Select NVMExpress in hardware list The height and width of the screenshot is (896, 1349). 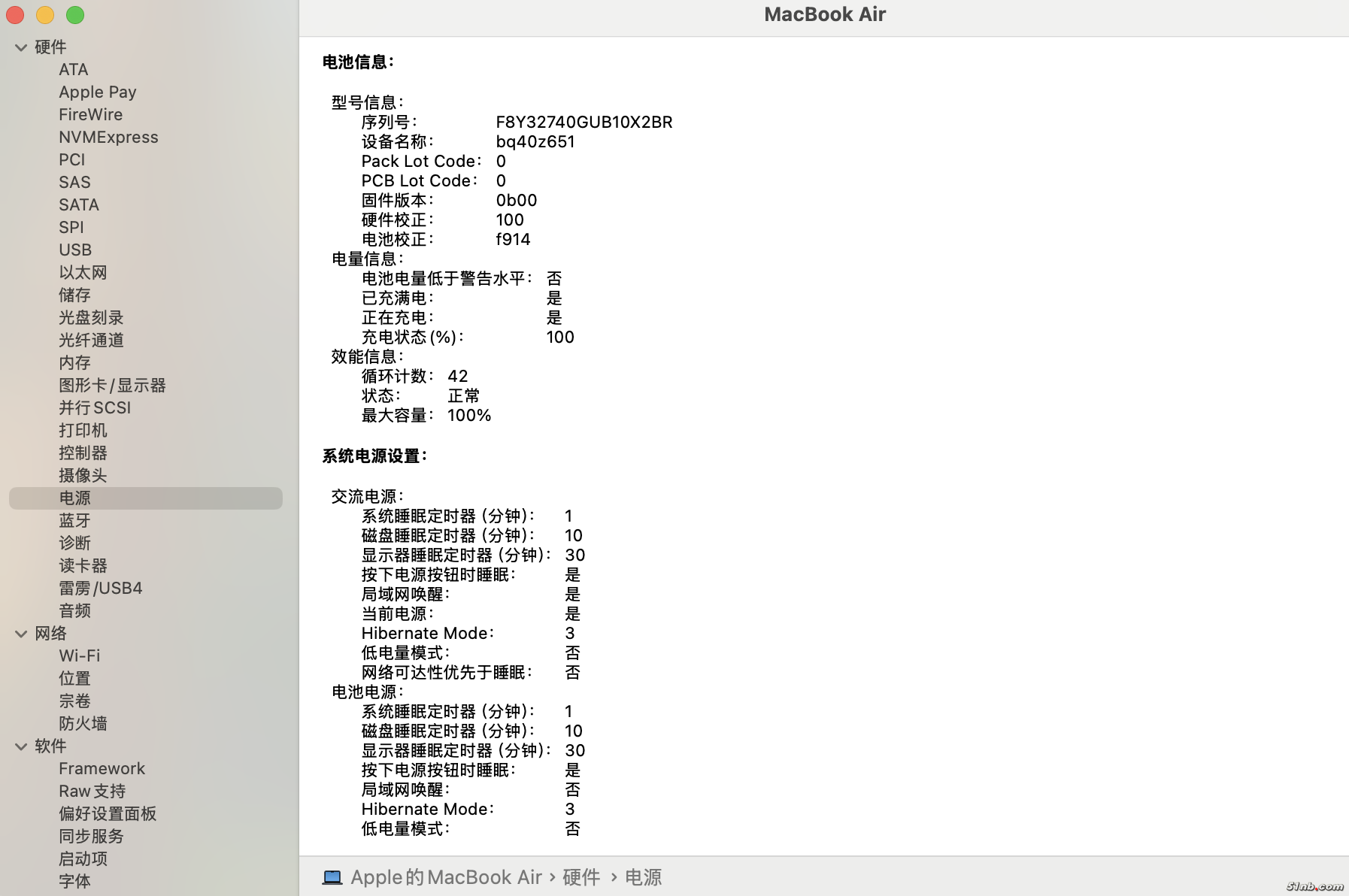(x=108, y=137)
